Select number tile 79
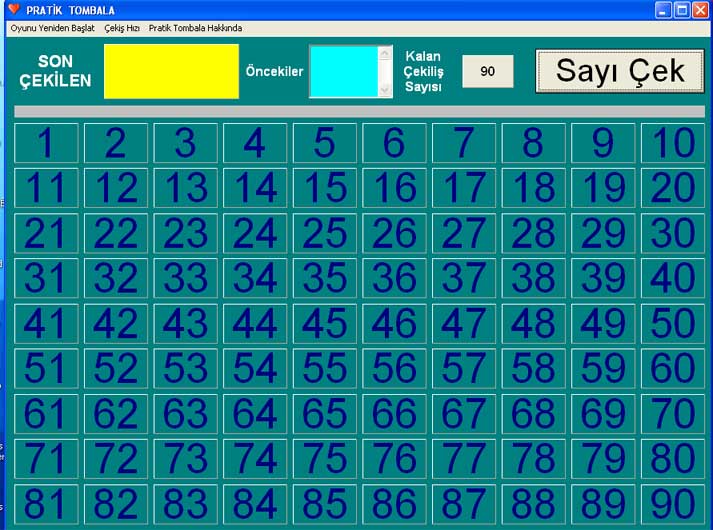The height and width of the screenshot is (530, 713). click(x=603, y=459)
